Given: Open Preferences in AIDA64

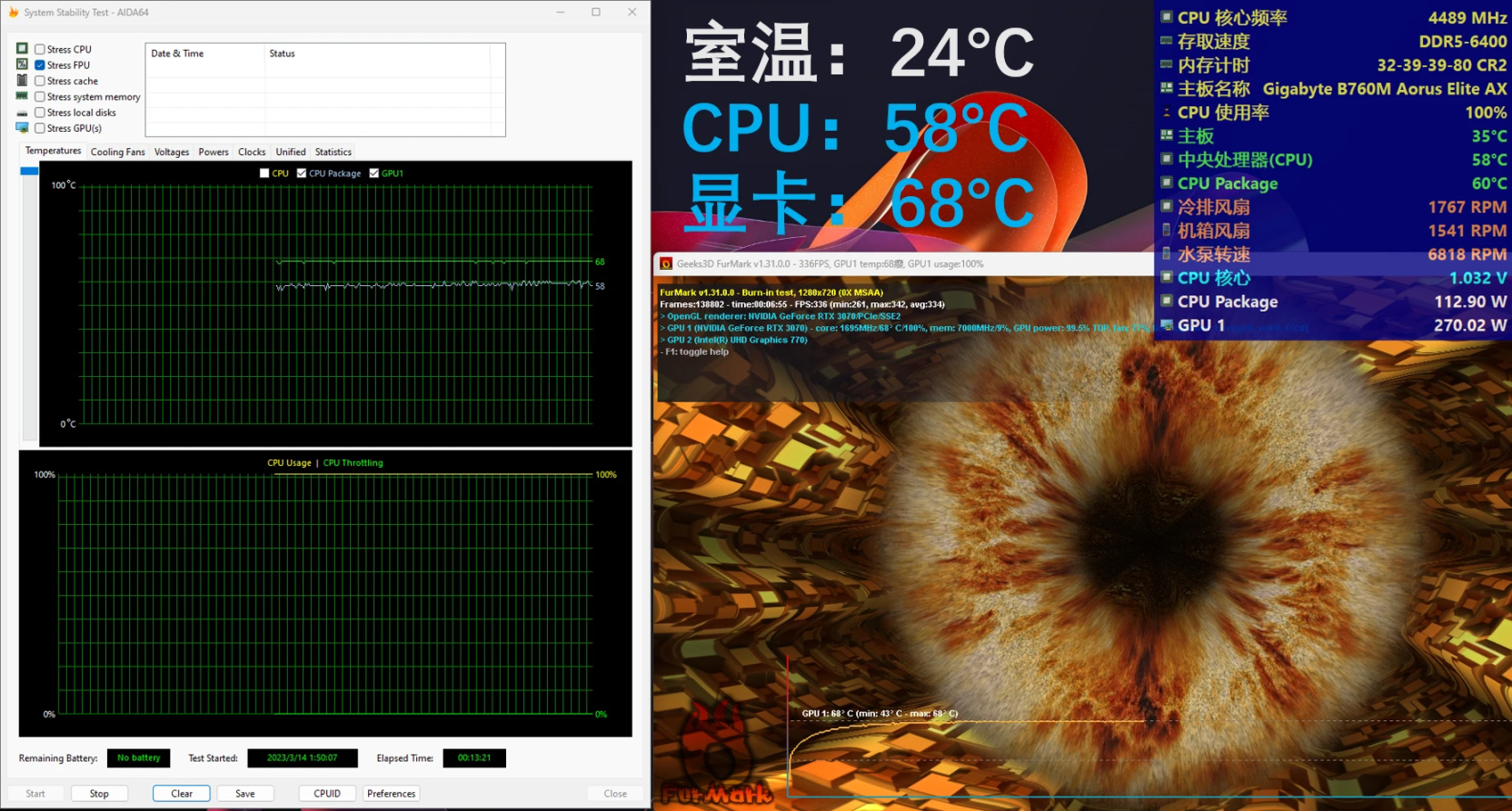Looking at the screenshot, I should (x=392, y=794).
